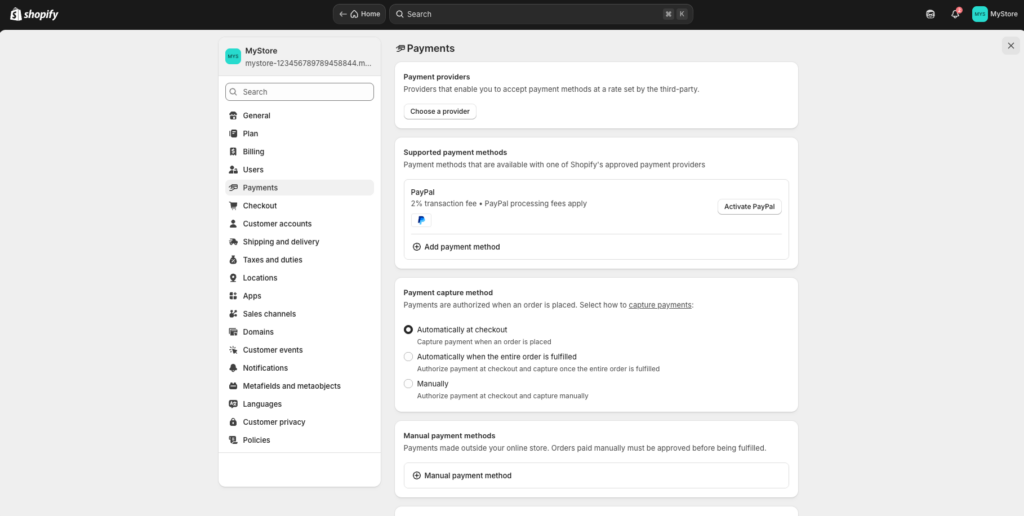Focus the settings sidebar Search field

click(300, 92)
